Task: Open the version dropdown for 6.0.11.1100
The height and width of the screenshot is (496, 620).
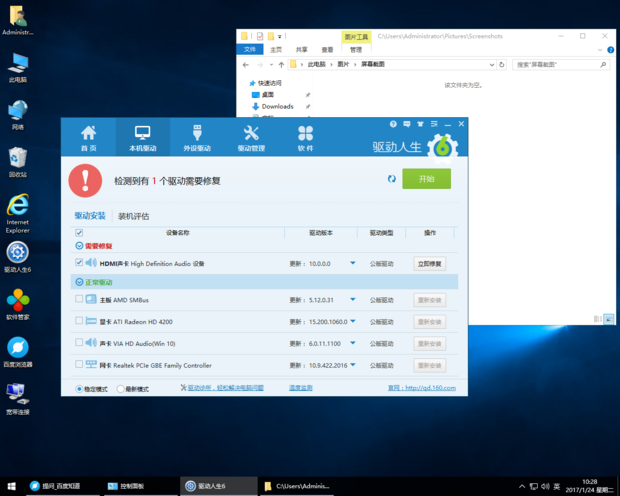Action: (353, 343)
